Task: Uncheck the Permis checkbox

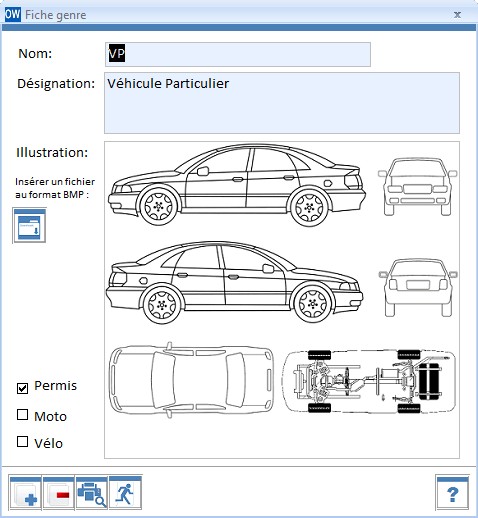Action: tap(22, 388)
